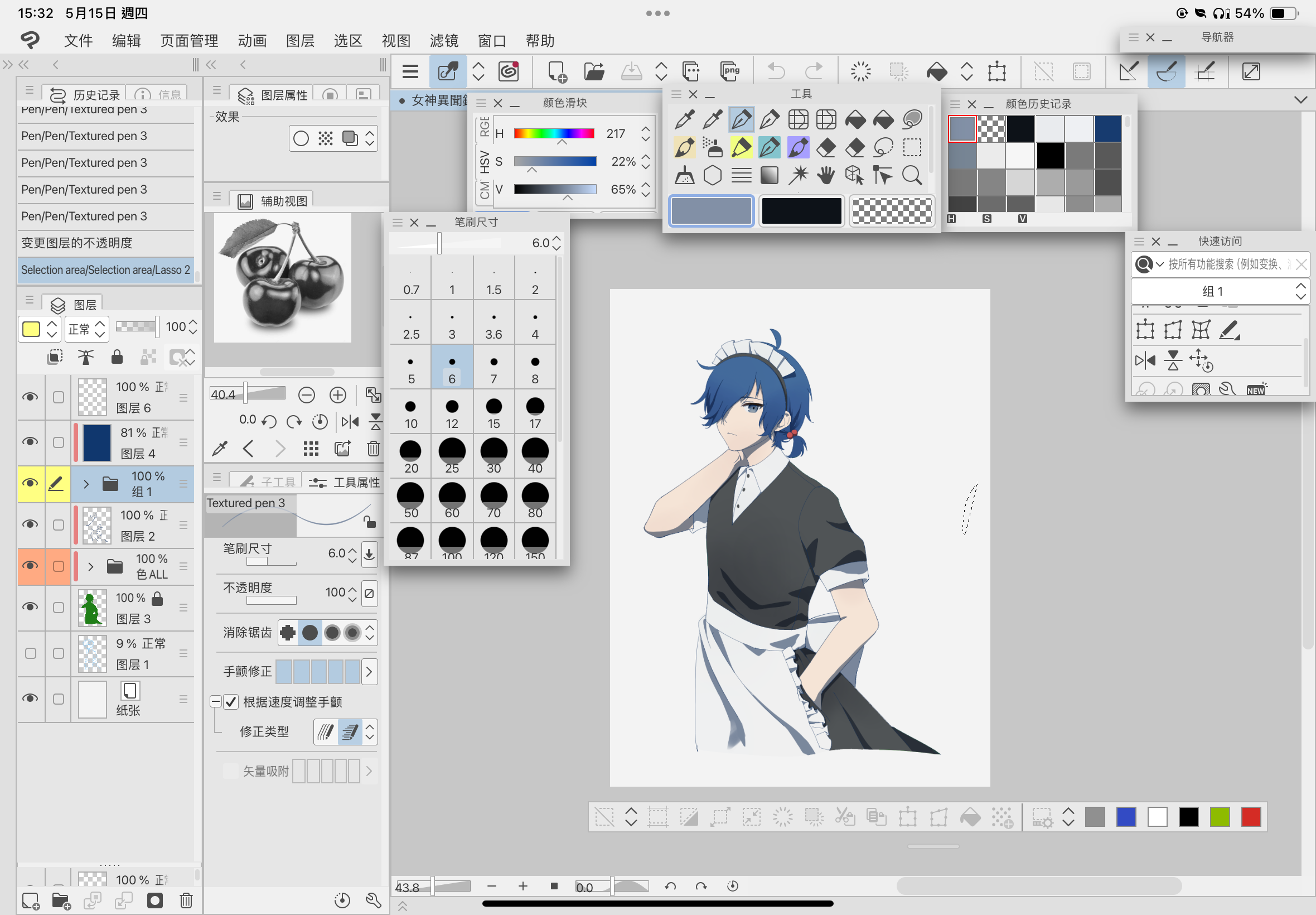
Task: Select the Fill bucket tool in tool palette
Action: (x=855, y=120)
